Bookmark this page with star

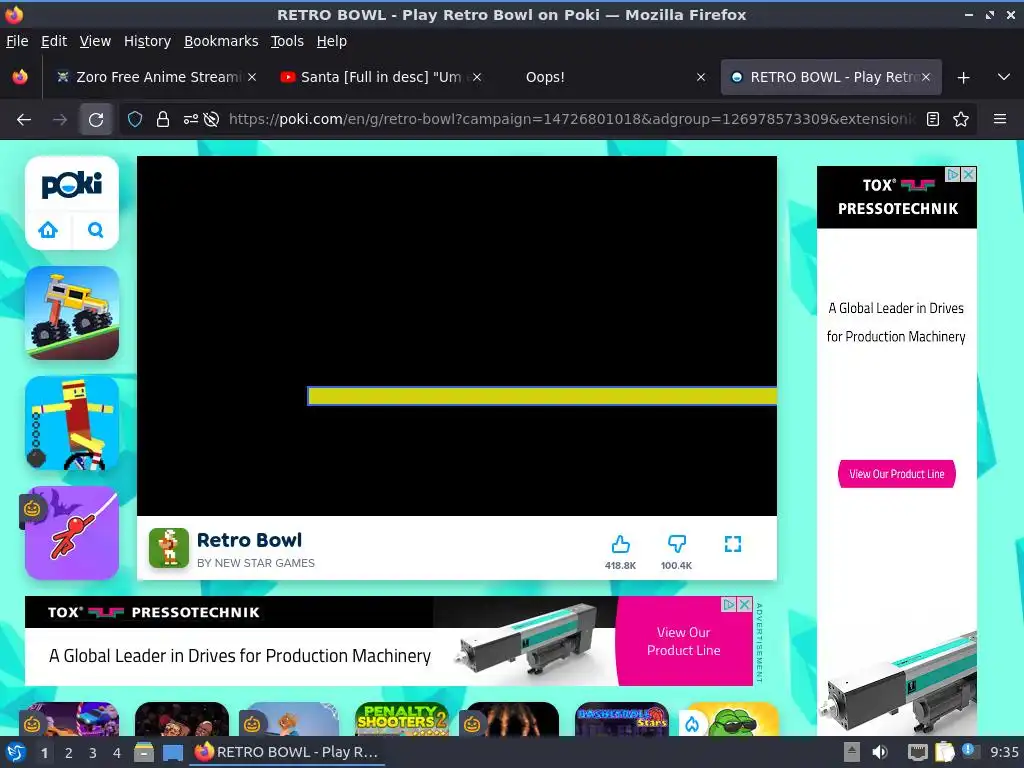[961, 119]
